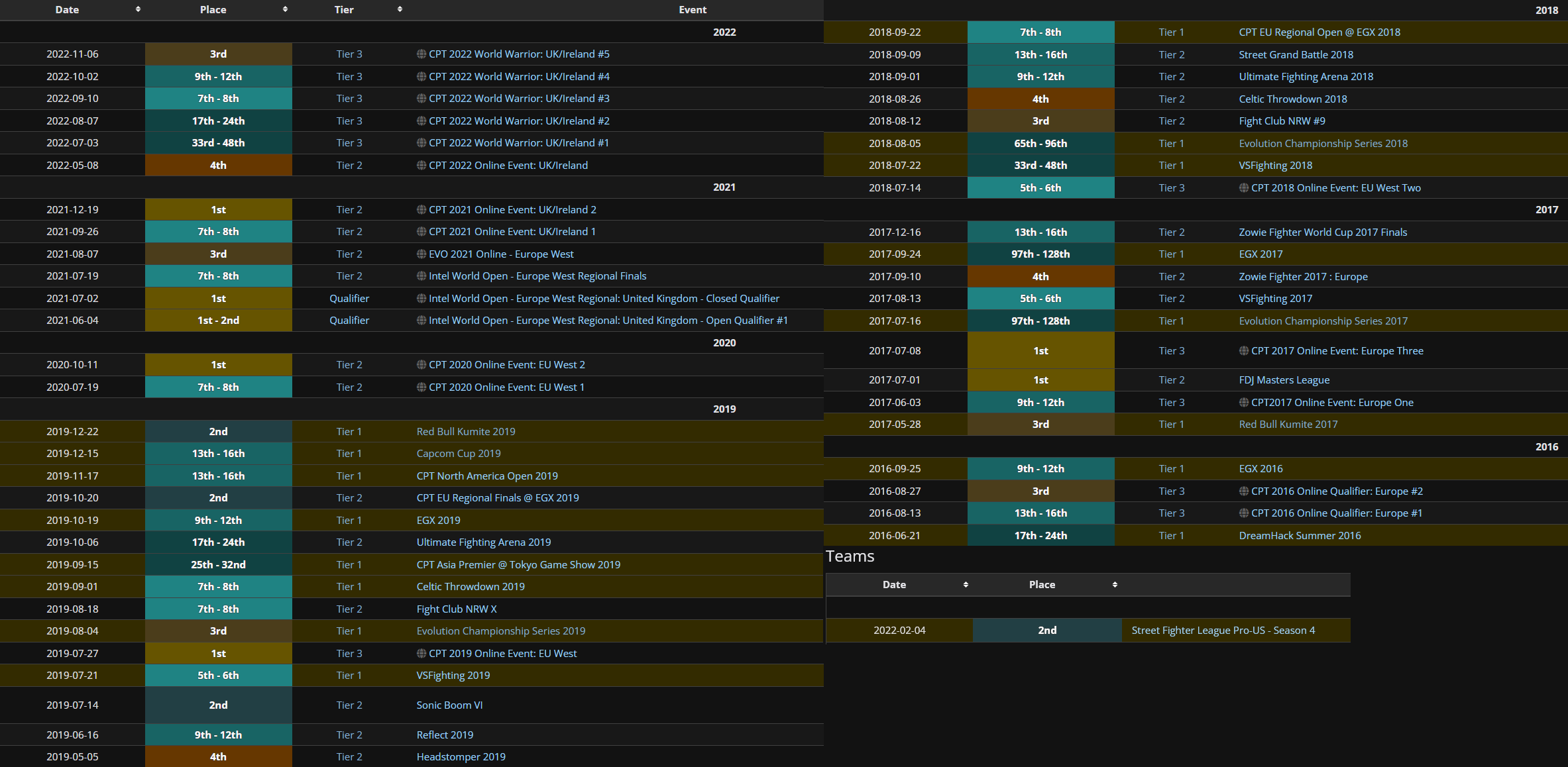The height and width of the screenshot is (767, 1568).
Task: Open the Celtic Throwdown 2018 link
Action: pyautogui.click(x=1292, y=99)
